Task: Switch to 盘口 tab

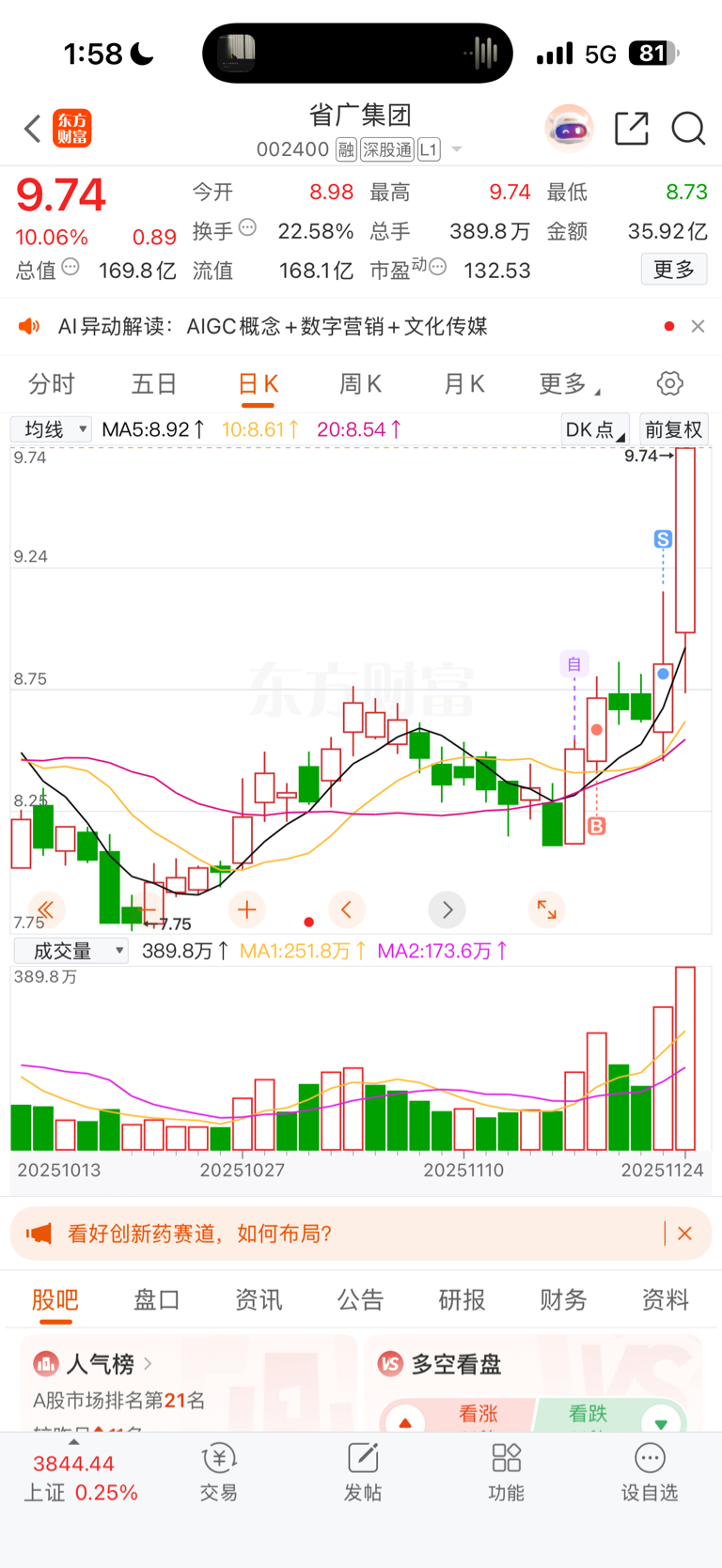Action: 157,1300
